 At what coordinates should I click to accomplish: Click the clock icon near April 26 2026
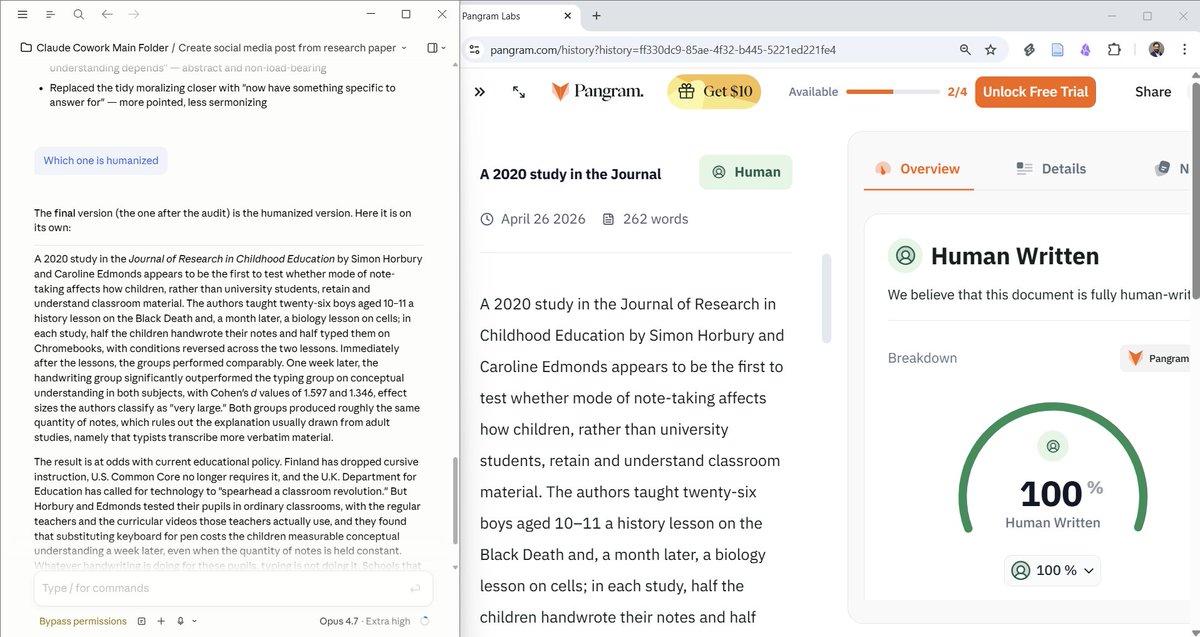pos(487,219)
